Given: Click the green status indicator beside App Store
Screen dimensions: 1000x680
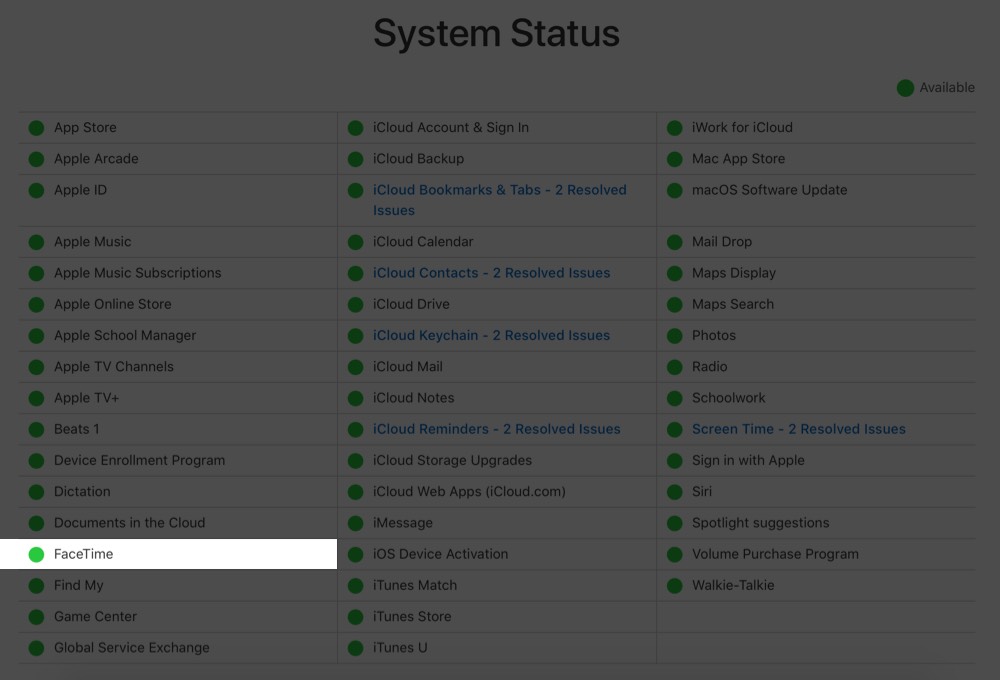Looking at the screenshot, I should [36, 127].
